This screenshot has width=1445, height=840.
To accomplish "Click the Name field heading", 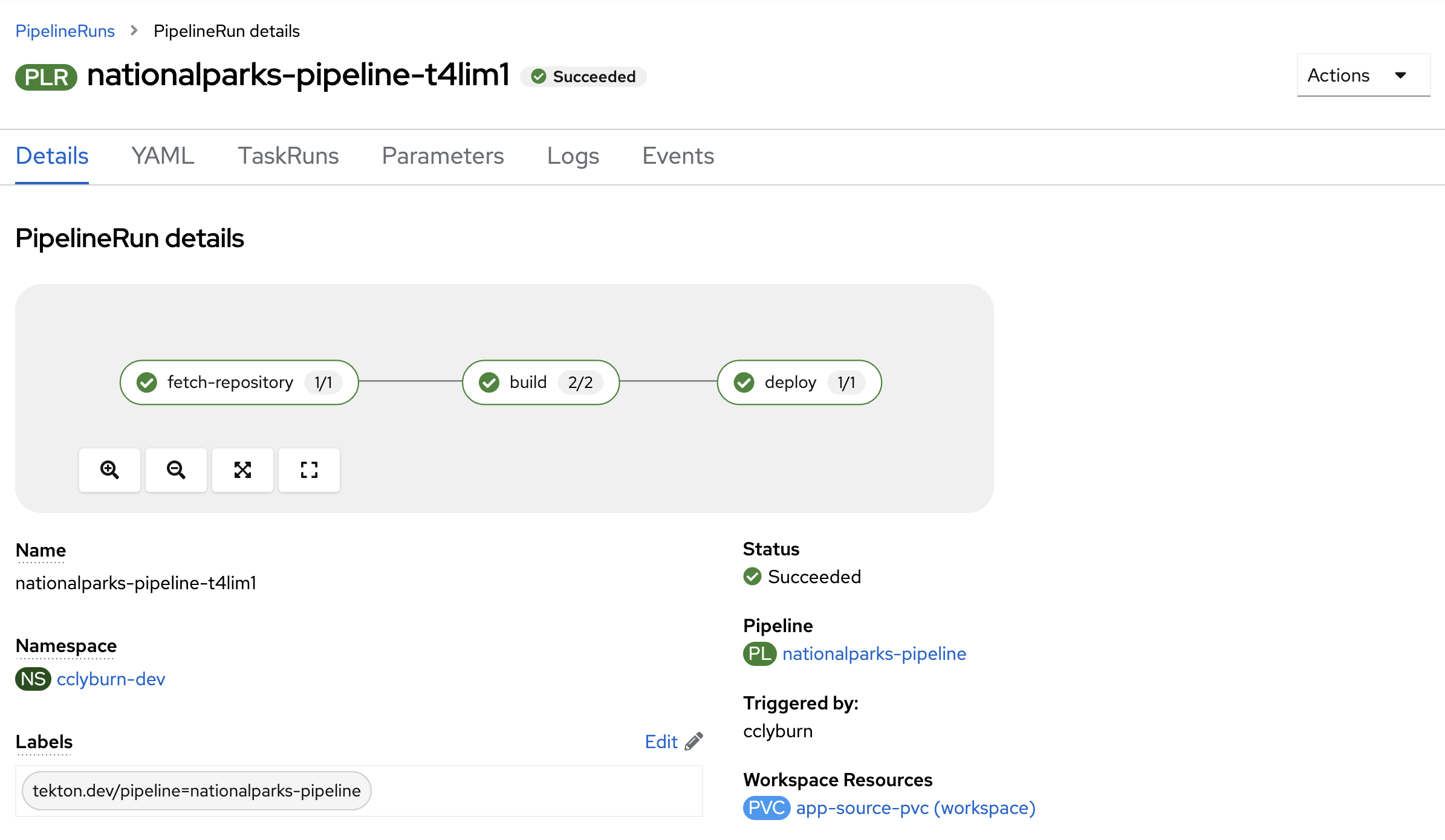I will [41, 550].
